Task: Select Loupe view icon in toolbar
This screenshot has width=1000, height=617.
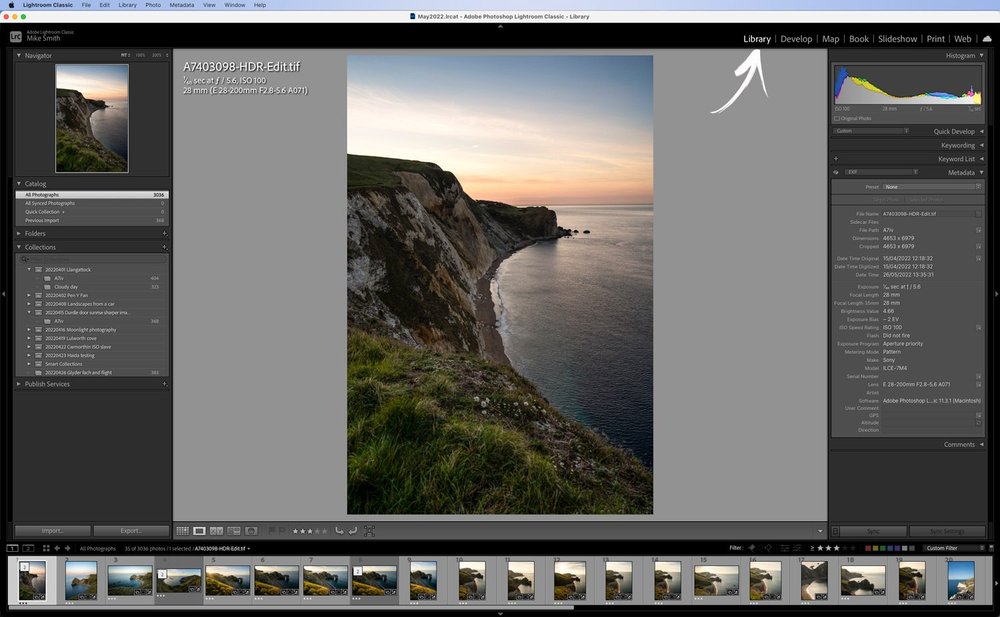Action: coord(200,531)
